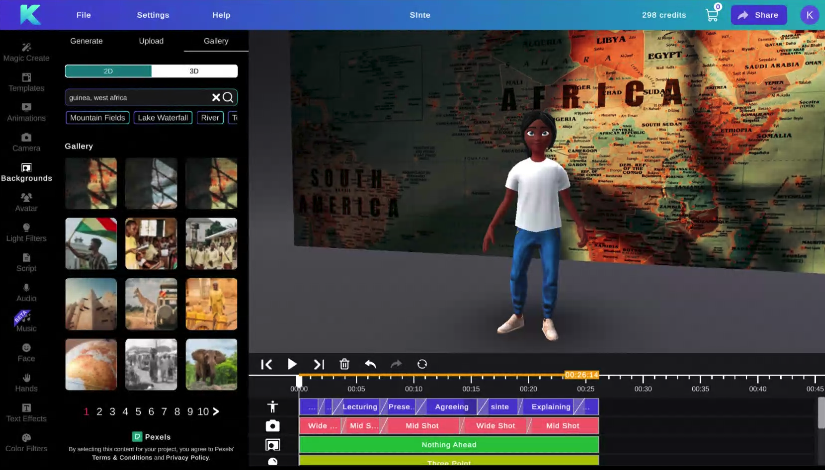Clear the search field with X
Viewport: 825px width, 470px height.
pyautogui.click(x=215, y=97)
